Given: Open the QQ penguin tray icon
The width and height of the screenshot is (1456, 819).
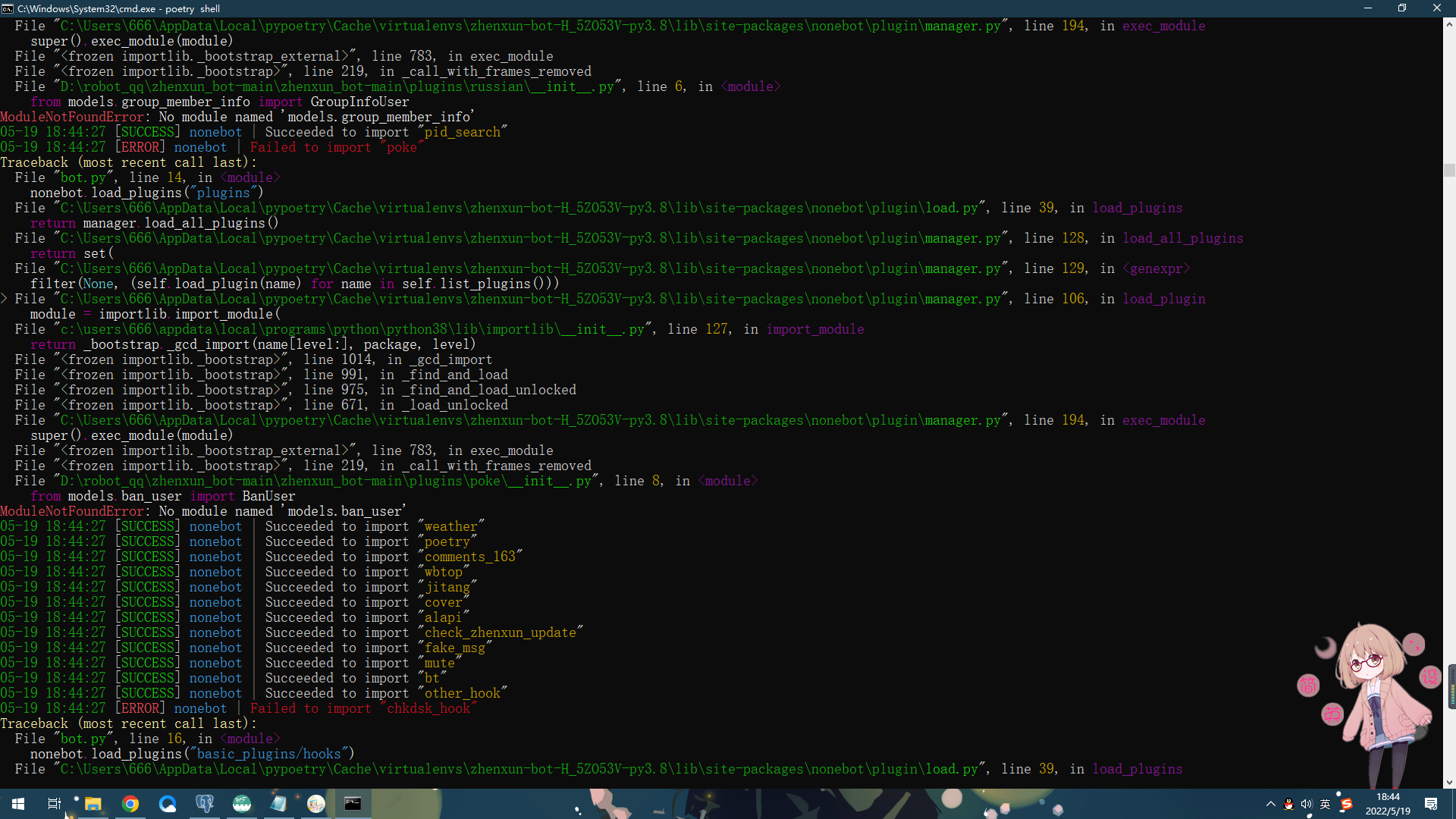Looking at the screenshot, I should pos(1288,805).
